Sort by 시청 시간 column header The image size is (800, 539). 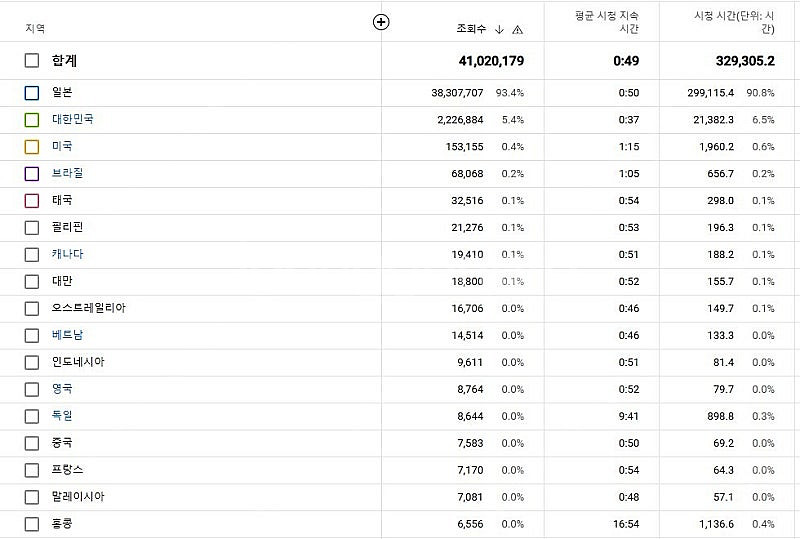click(734, 22)
